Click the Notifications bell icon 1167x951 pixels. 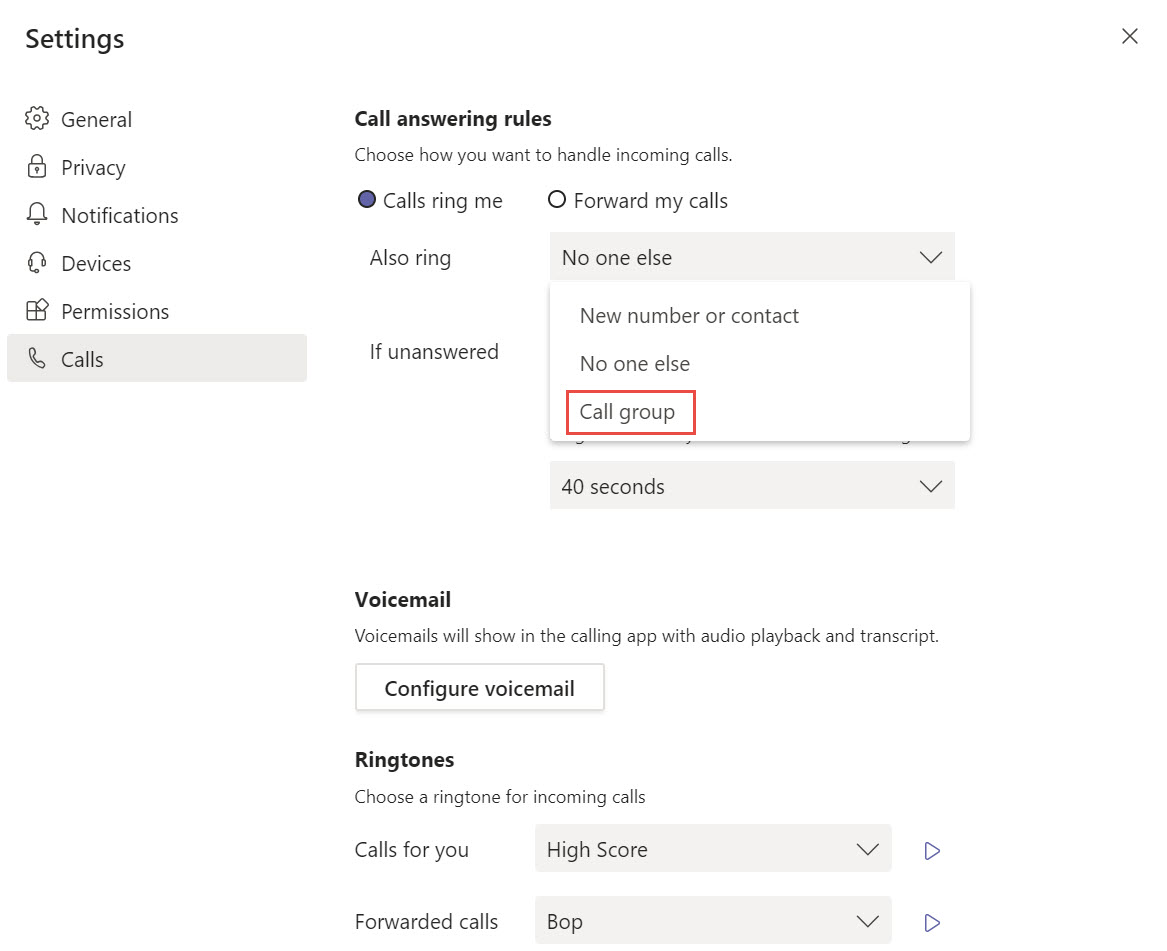click(x=36, y=214)
